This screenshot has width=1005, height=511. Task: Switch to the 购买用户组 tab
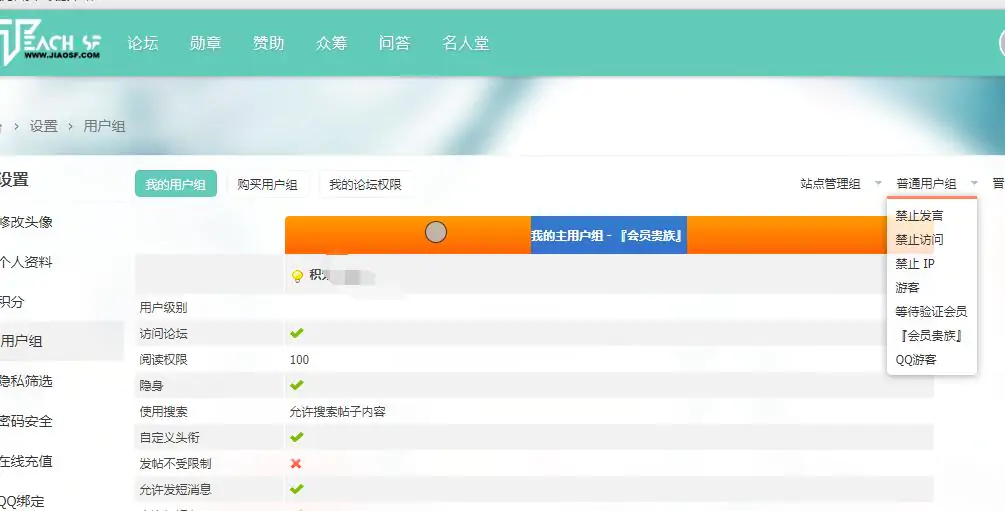(x=267, y=184)
